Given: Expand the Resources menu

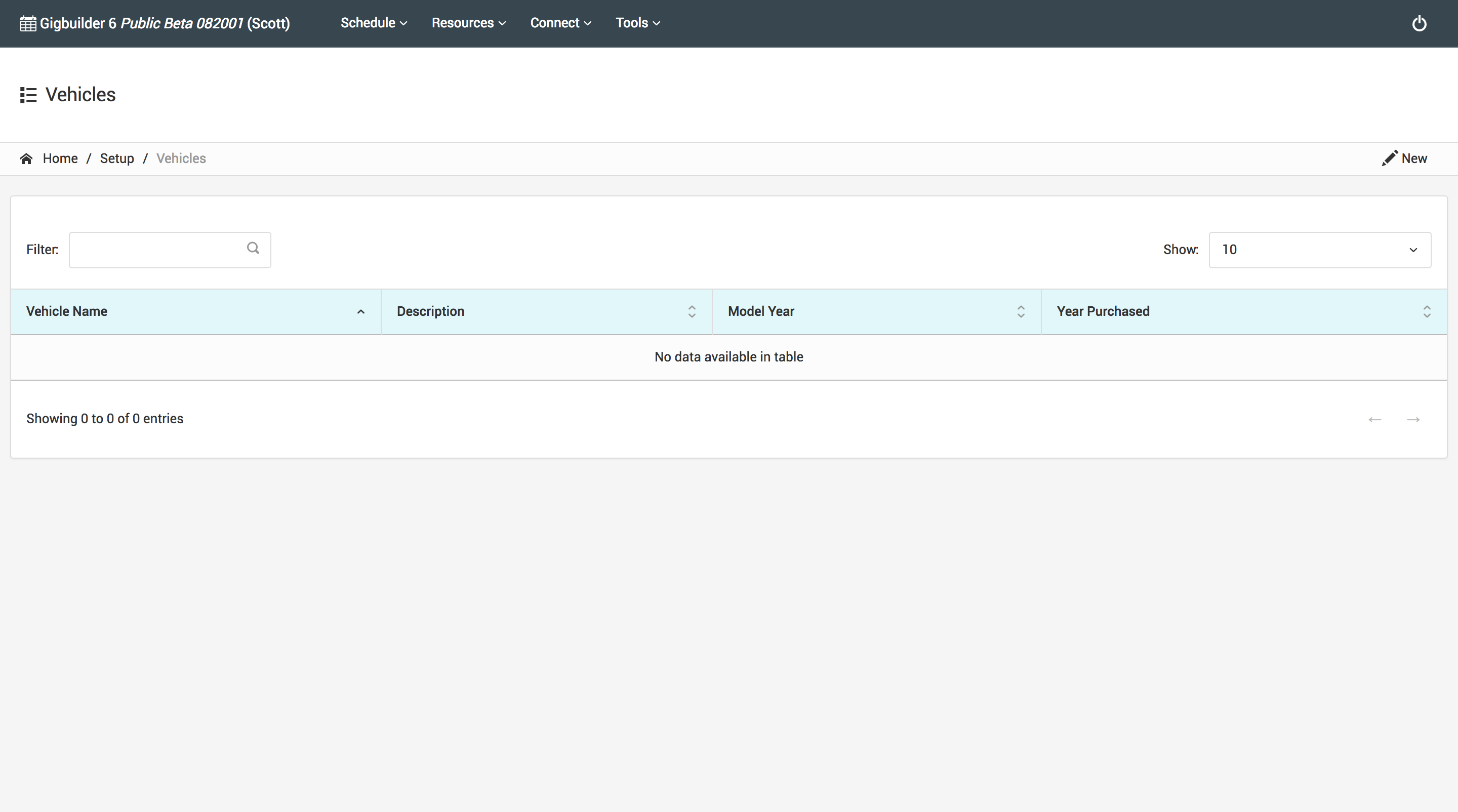Looking at the screenshot, I should (468, 23).
